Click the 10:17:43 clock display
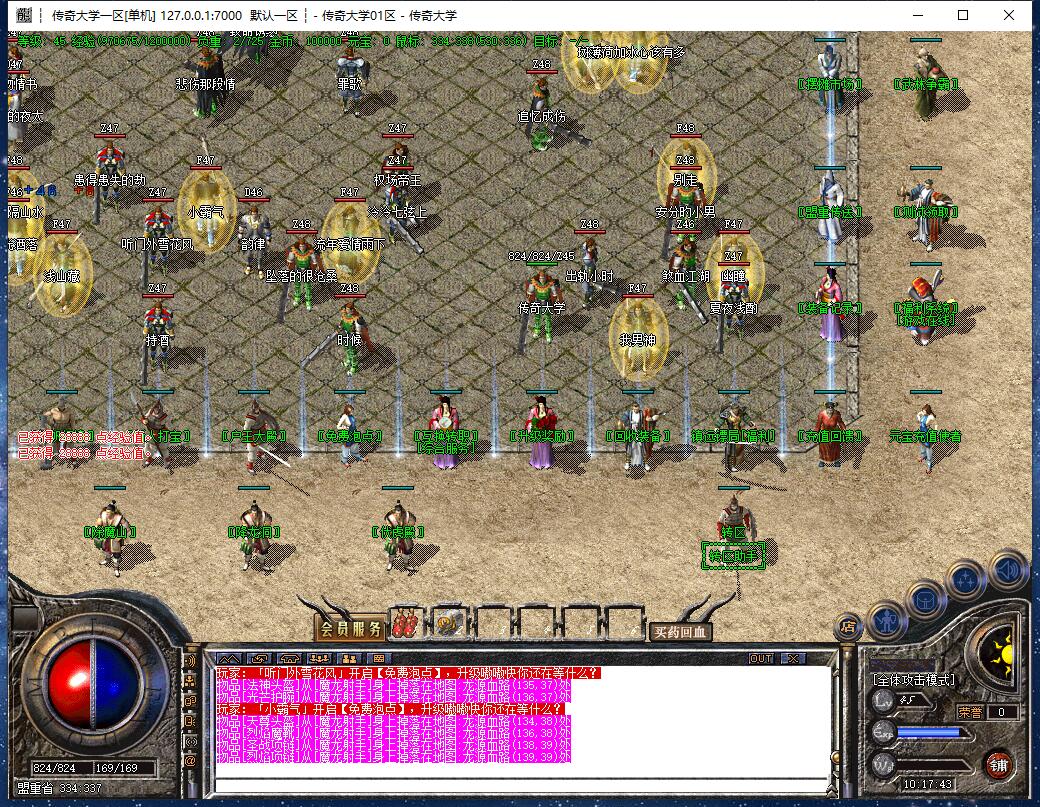 coord(927,784)
